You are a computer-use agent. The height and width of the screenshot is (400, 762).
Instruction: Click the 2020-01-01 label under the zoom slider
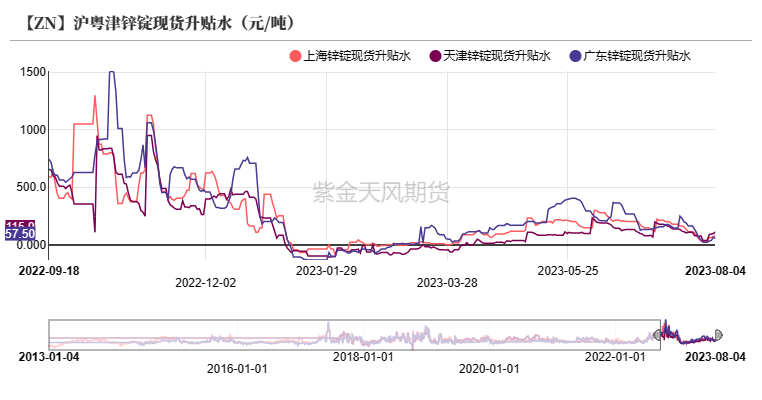coord(487,368)
